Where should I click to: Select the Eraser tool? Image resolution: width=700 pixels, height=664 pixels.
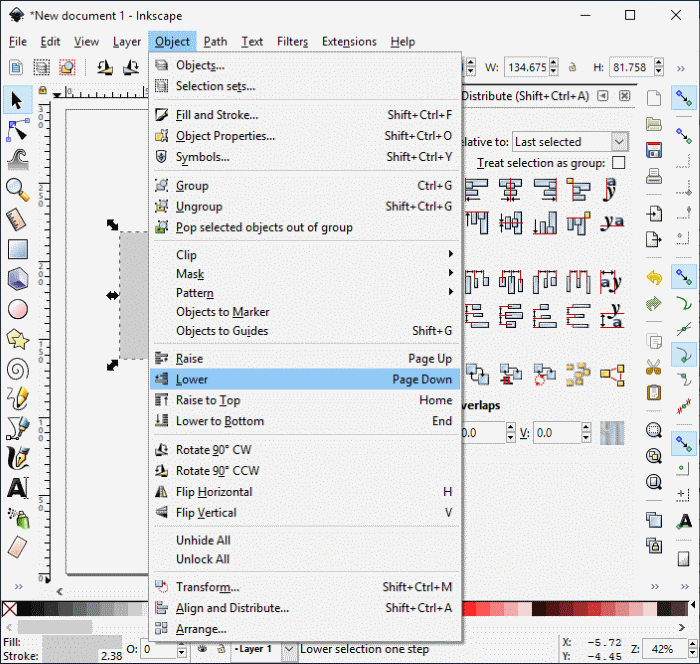[x=18, y=547]
